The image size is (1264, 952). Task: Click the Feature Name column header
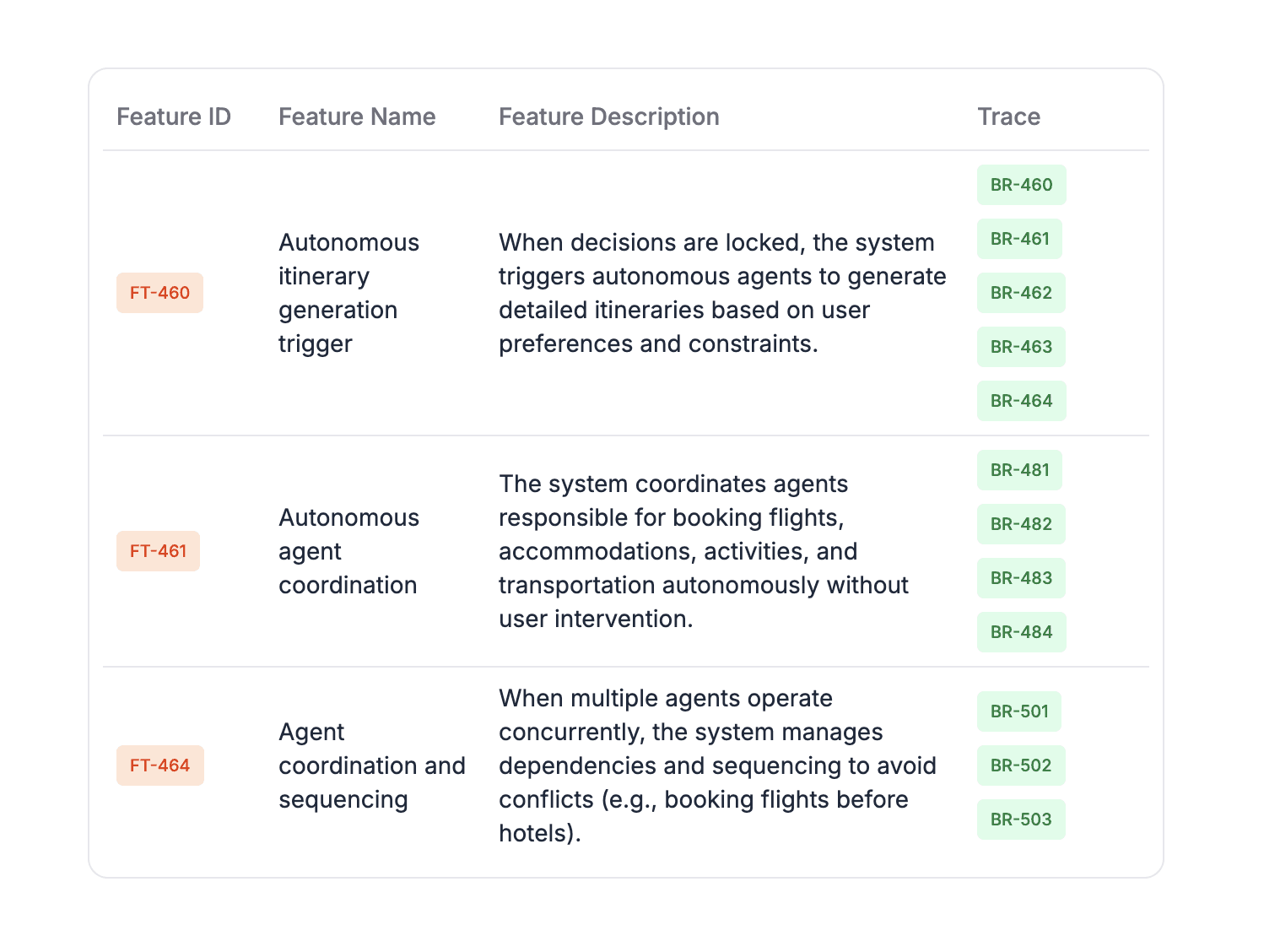(x=357, y=116)
